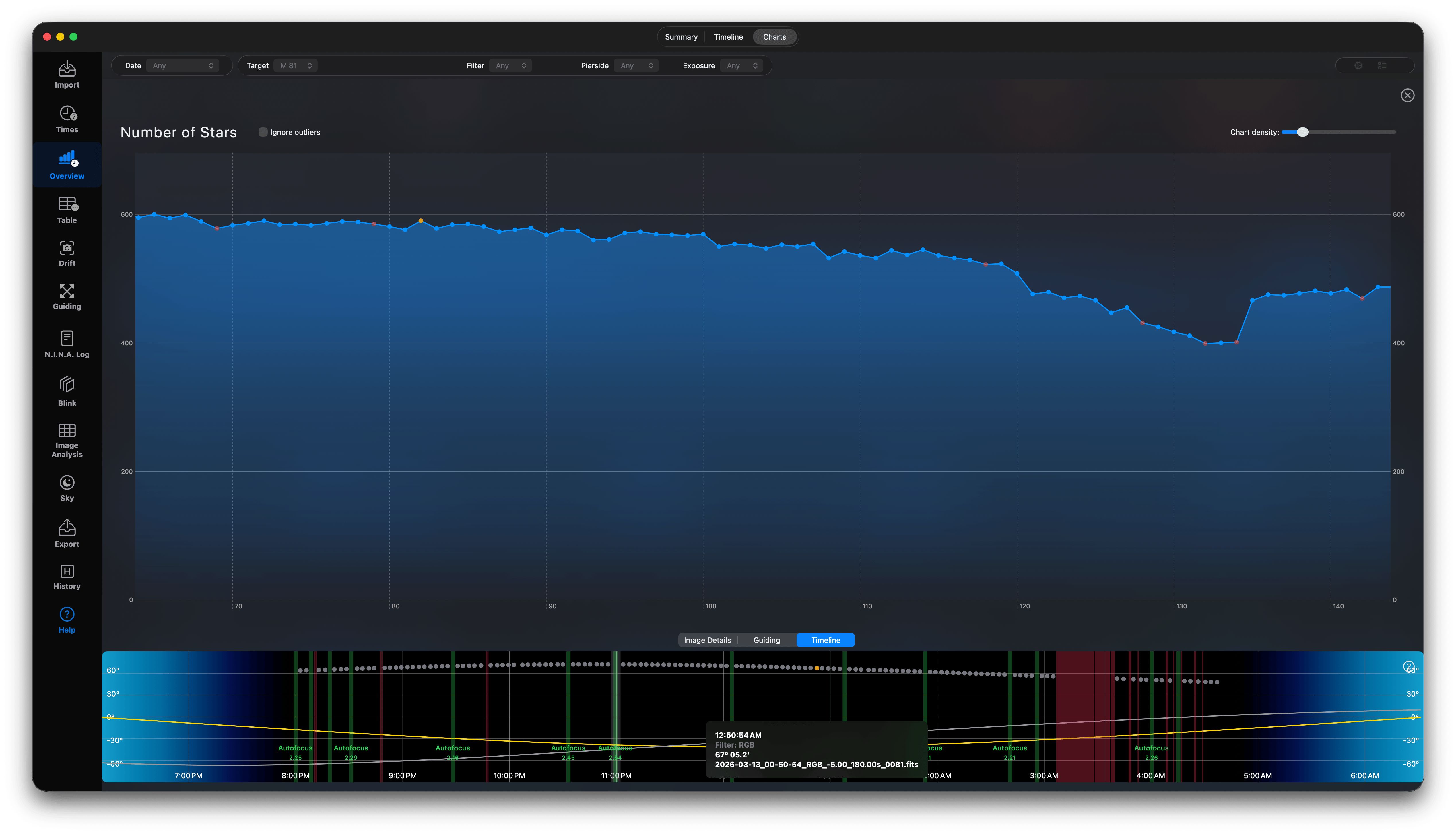Open the Blink image comparison tool
This screenshot has width=1456, height=834.
[x=67, y=392]
